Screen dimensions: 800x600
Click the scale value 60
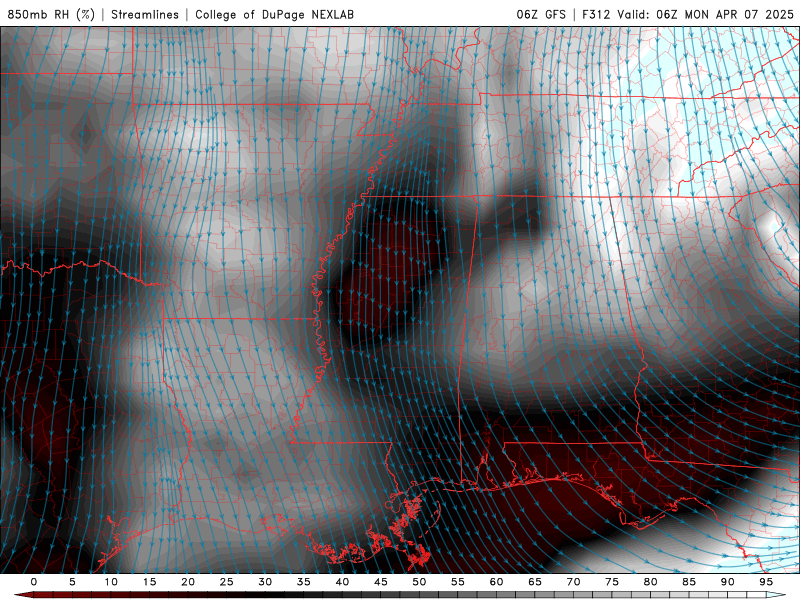pos(496,582)
